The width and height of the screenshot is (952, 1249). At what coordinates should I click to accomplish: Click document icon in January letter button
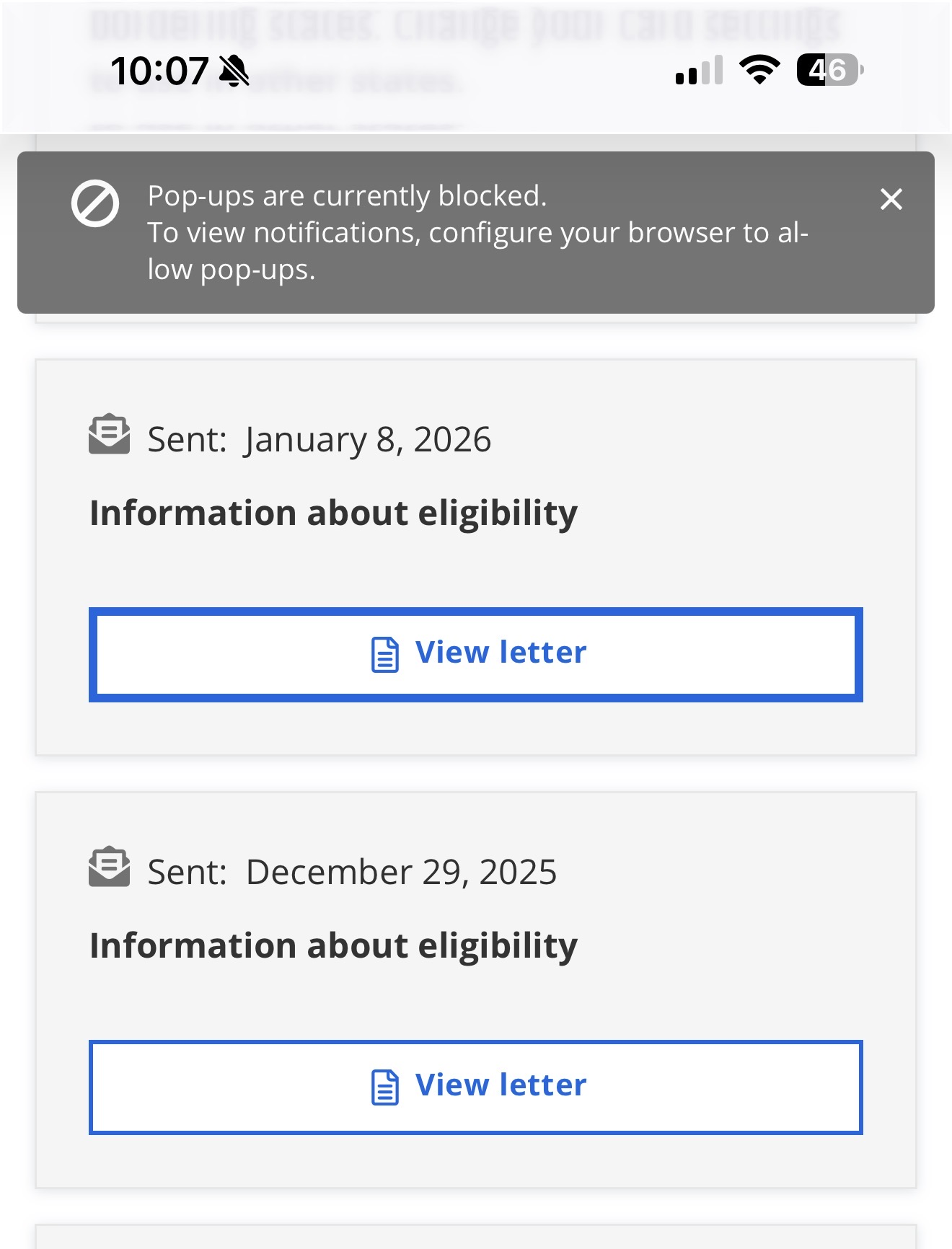click(x=385, y=655)
